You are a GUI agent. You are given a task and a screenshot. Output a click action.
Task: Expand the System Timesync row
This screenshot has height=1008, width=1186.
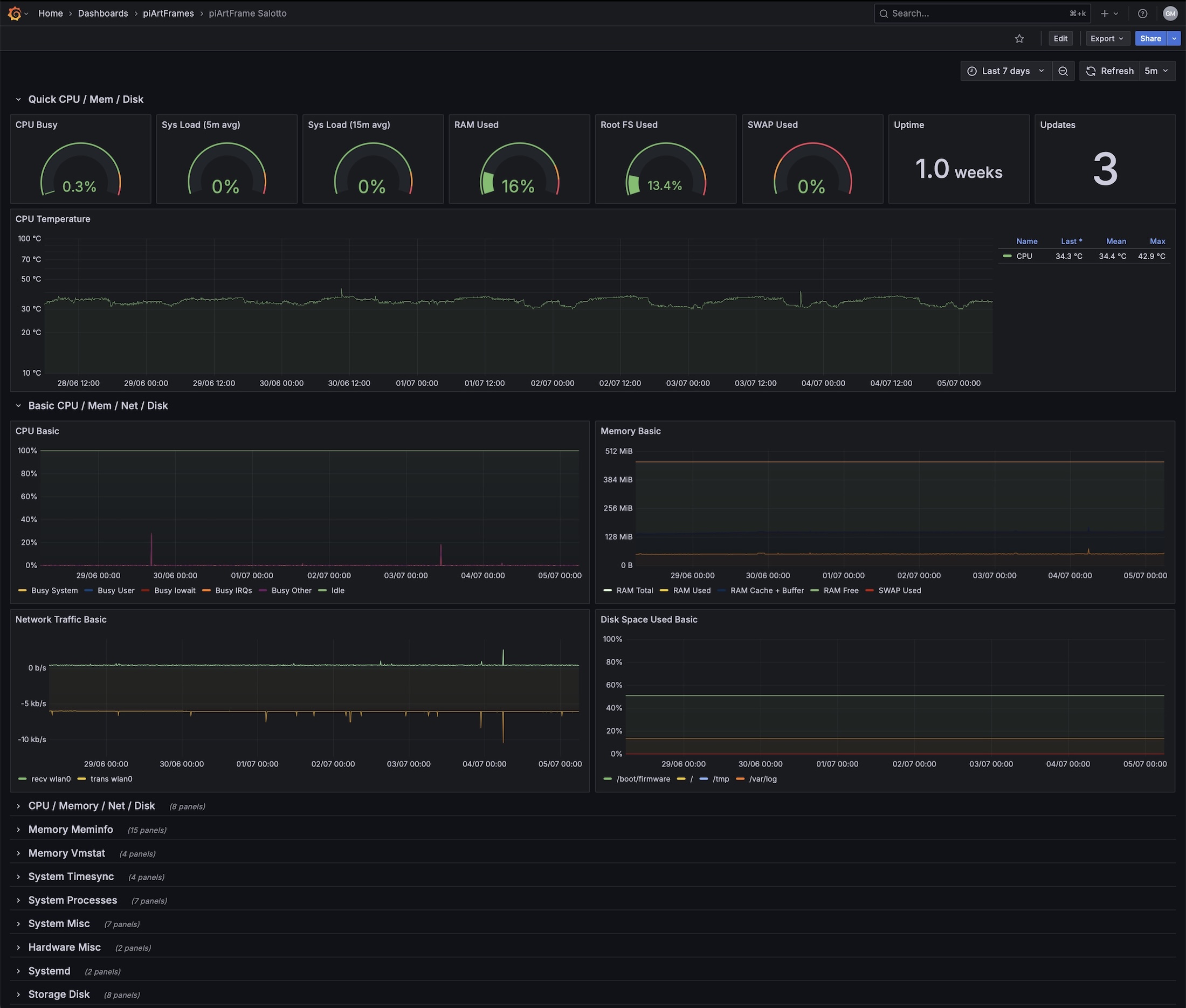pos(65,876)
